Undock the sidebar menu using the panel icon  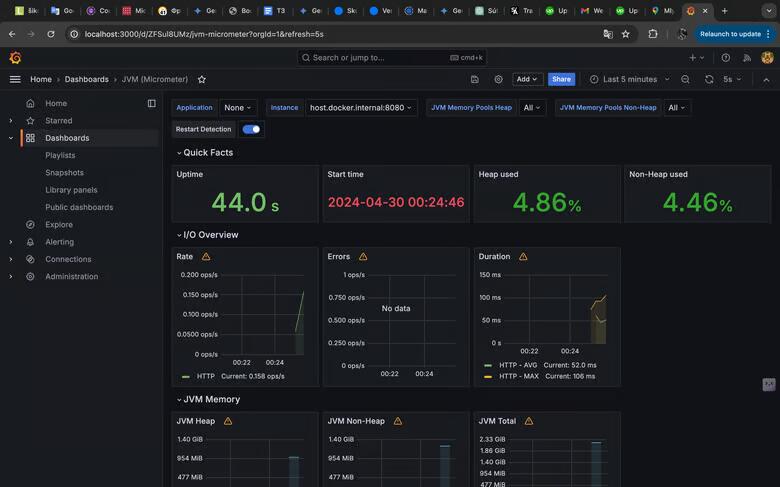click(152, 103)
